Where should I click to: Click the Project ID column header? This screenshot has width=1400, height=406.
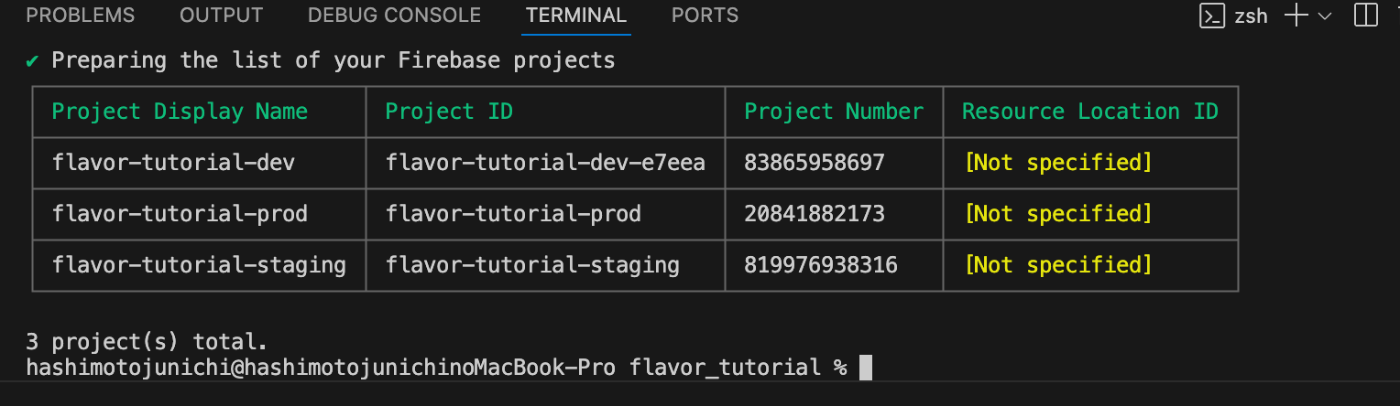(449, 111)
